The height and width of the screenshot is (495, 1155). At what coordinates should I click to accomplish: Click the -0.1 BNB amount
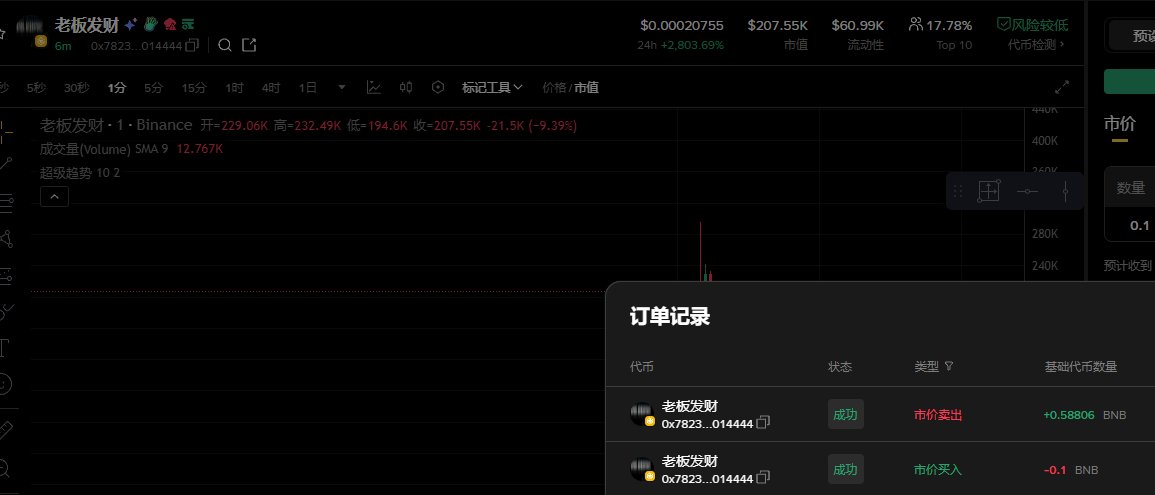tap(1070, 470)
